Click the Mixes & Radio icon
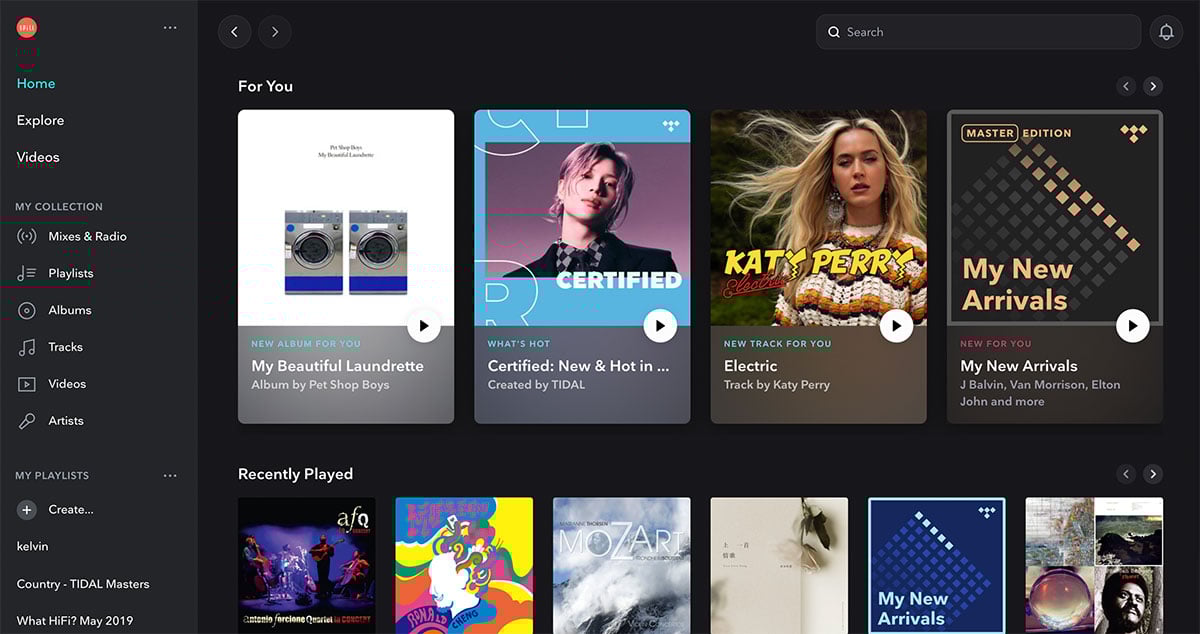Screen dimensions: 1200x634 tap(27, 237)
